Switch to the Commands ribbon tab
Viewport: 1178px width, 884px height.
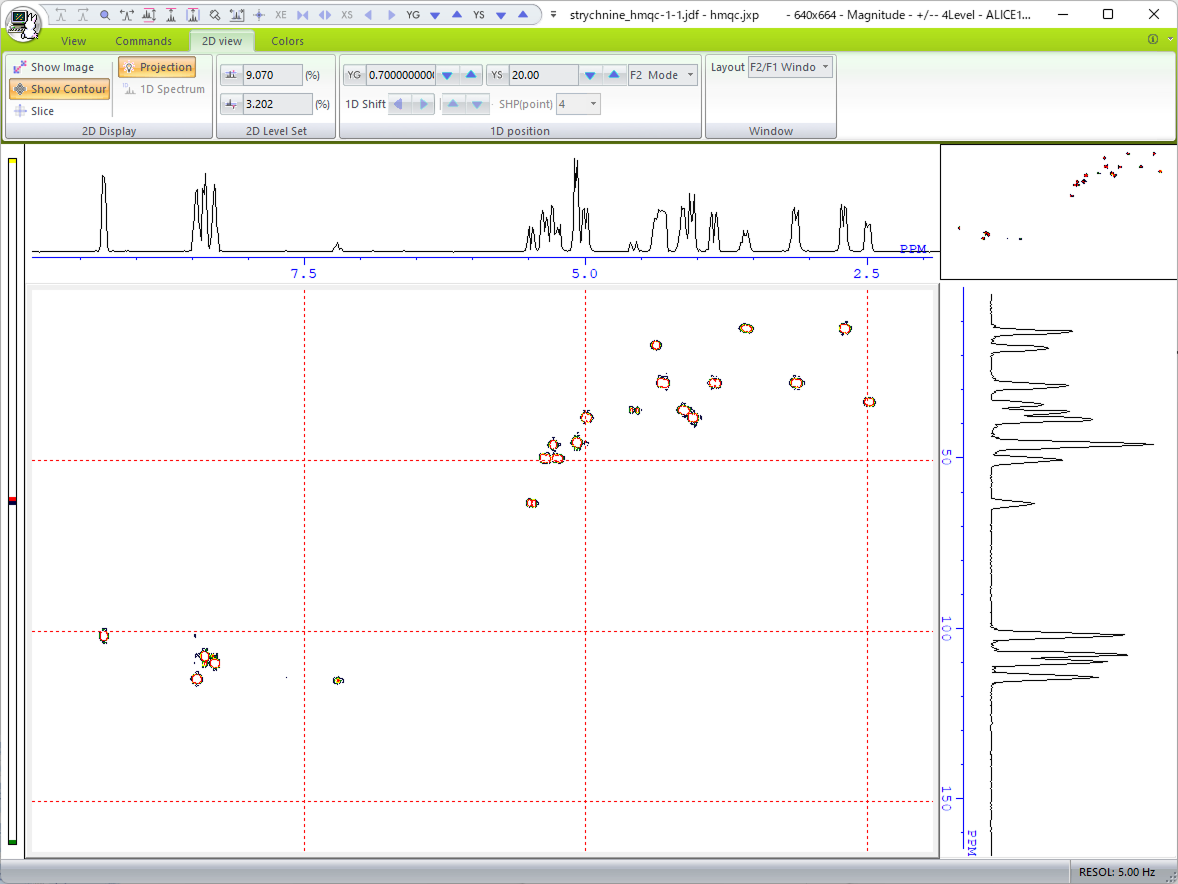143,41
